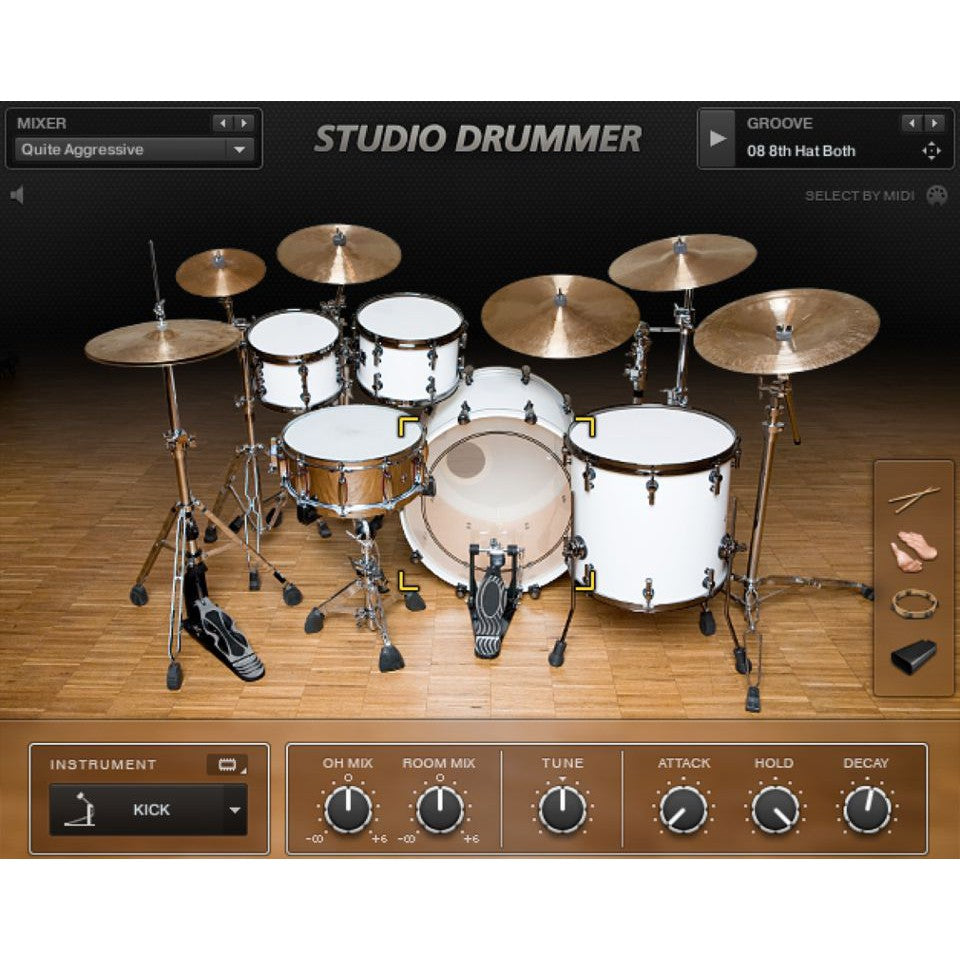Click the MIXER panel header

tap(40, 124)
